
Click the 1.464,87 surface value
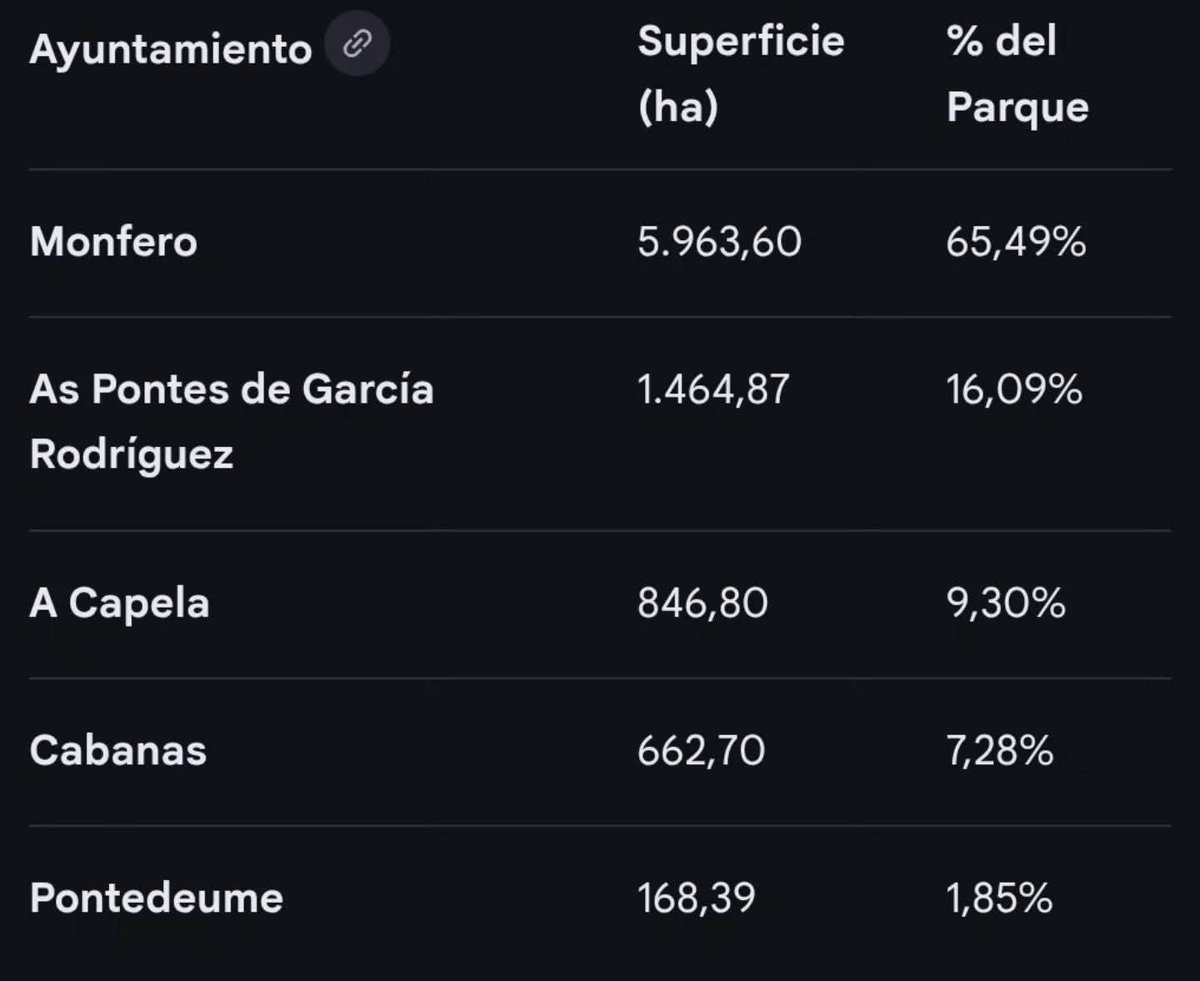pos(713,389)
